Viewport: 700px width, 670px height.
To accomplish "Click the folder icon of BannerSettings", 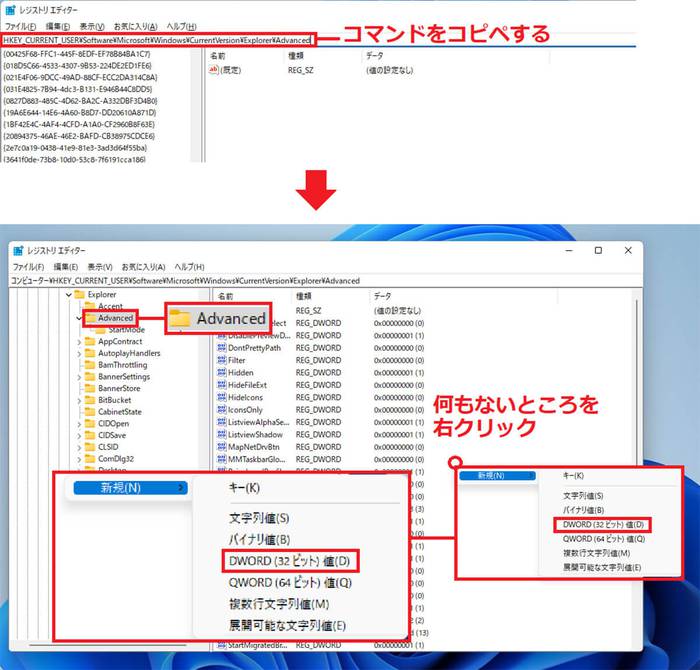I will click(x=90, y=376).
